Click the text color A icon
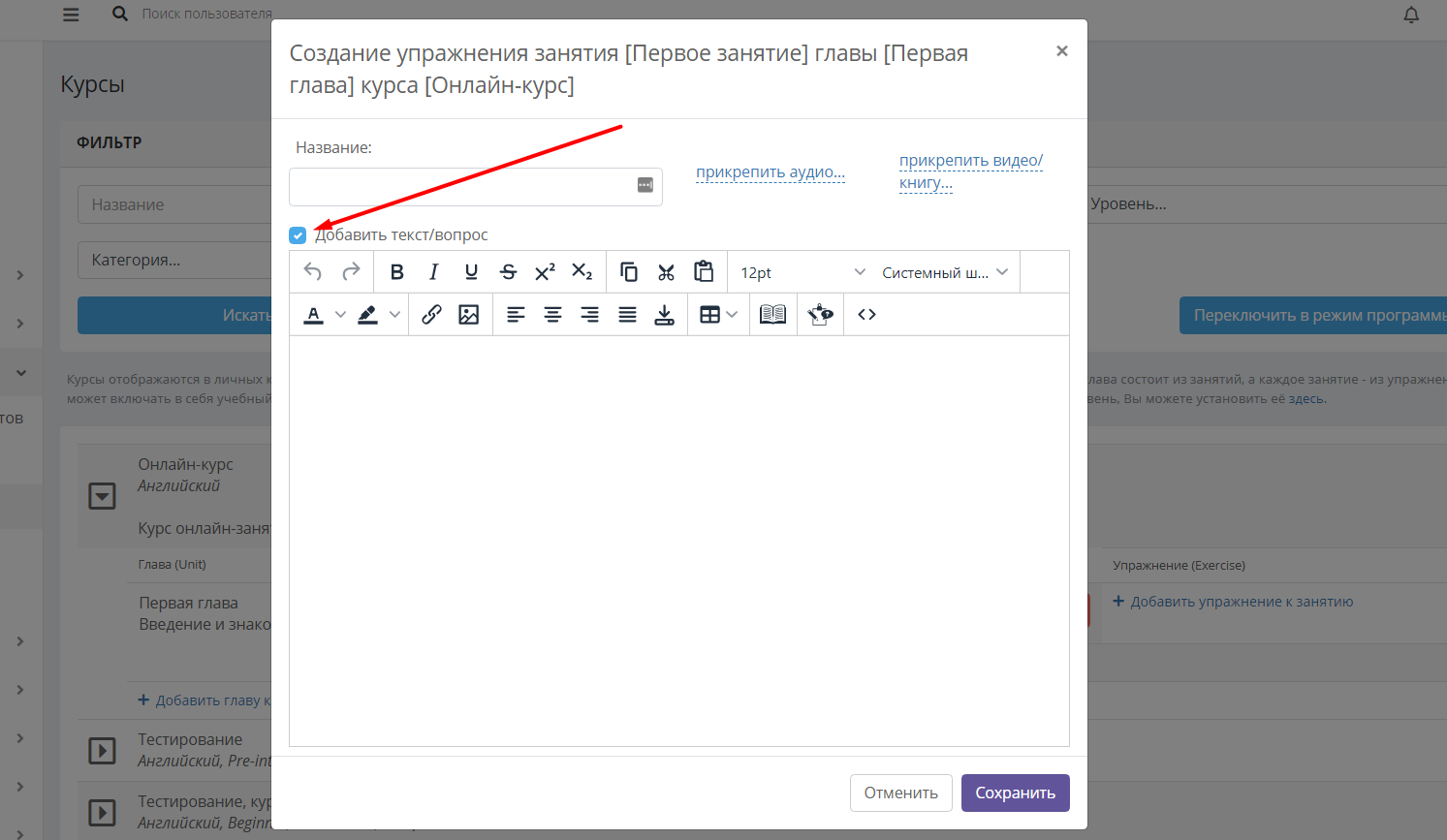The width and height of the screenshot is (1447, 840). click(313, 315)
